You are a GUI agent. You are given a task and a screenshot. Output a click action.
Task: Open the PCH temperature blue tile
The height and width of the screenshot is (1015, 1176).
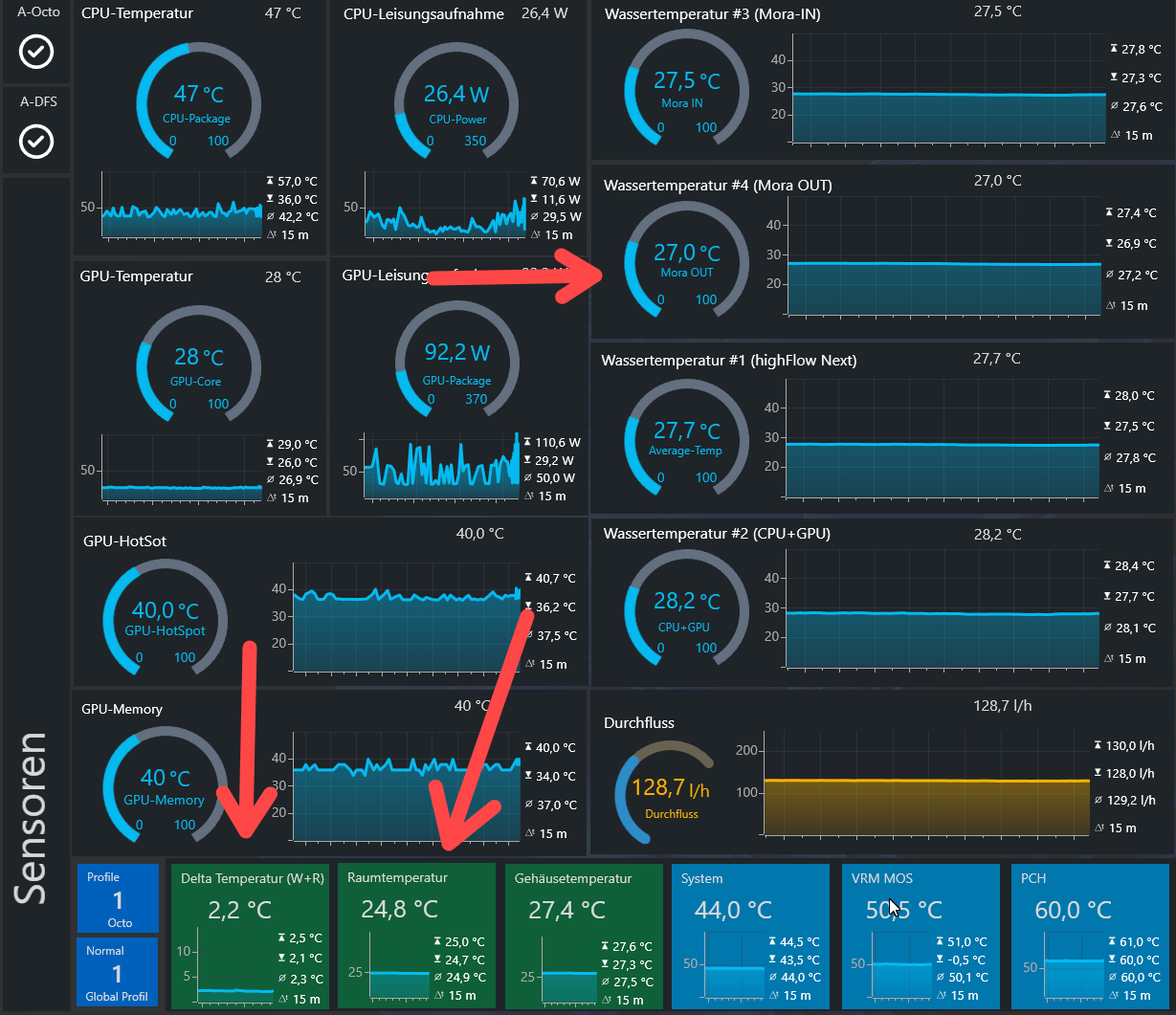click(1090, 936)
